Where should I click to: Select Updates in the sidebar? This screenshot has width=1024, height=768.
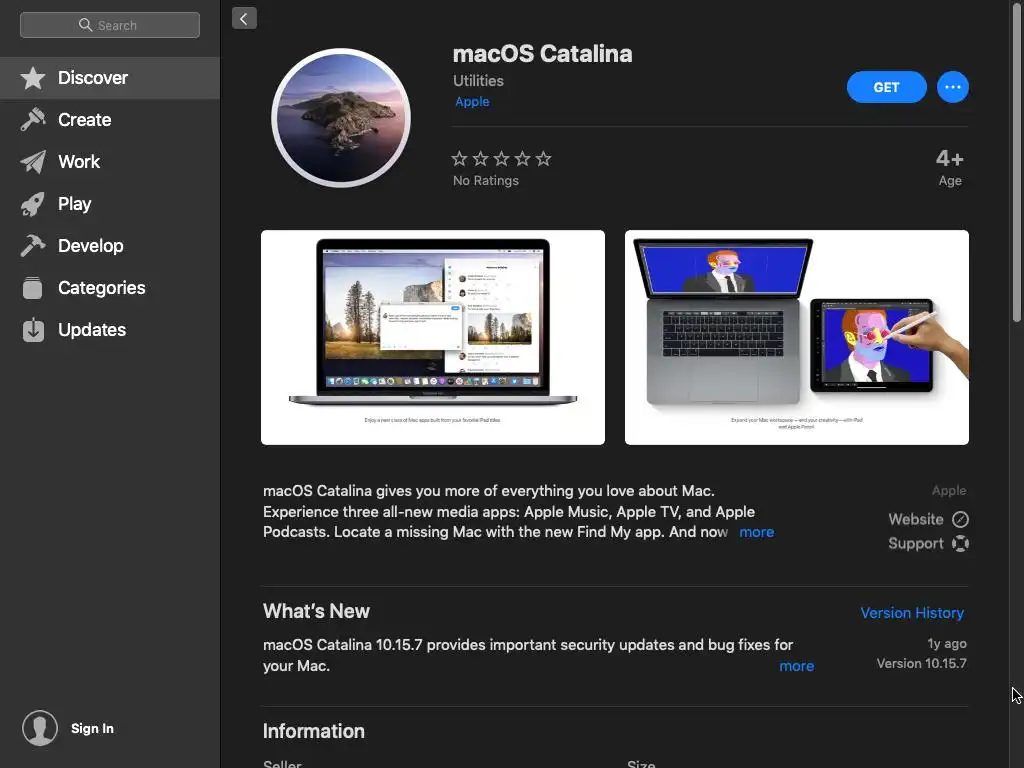click(110, 330)
